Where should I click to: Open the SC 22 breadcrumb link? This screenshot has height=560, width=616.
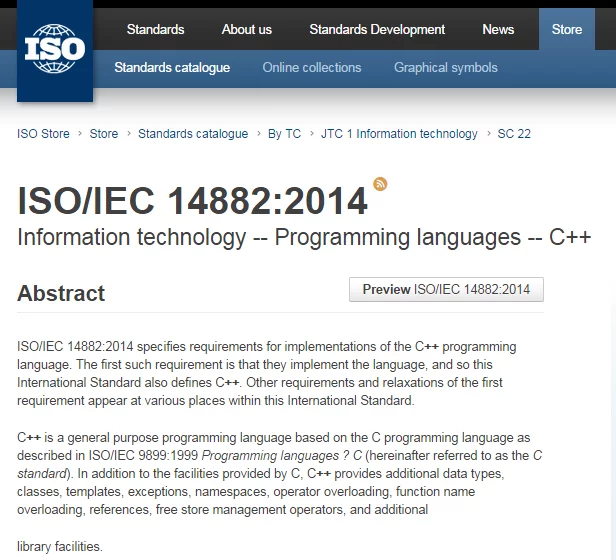(x=514, y=134)
